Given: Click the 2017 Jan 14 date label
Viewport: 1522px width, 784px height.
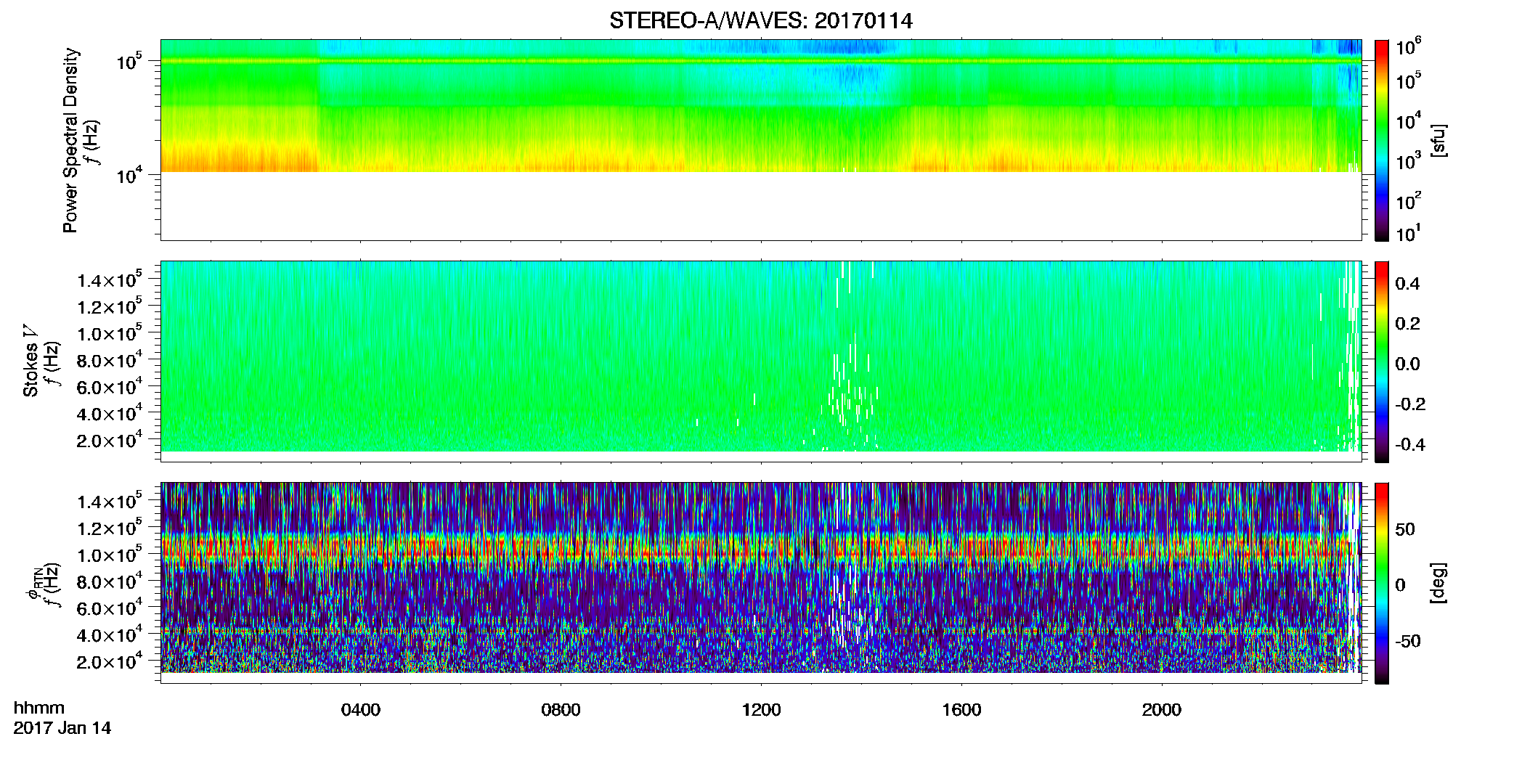Looking at the screenshot, I should point(62,728).
